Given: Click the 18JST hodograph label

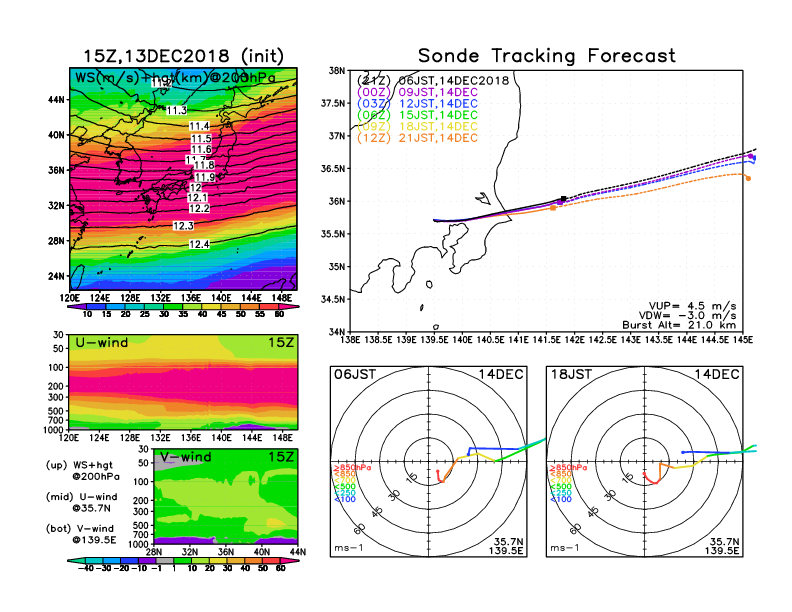Looking at the screenshot, I should click(572, 374).
